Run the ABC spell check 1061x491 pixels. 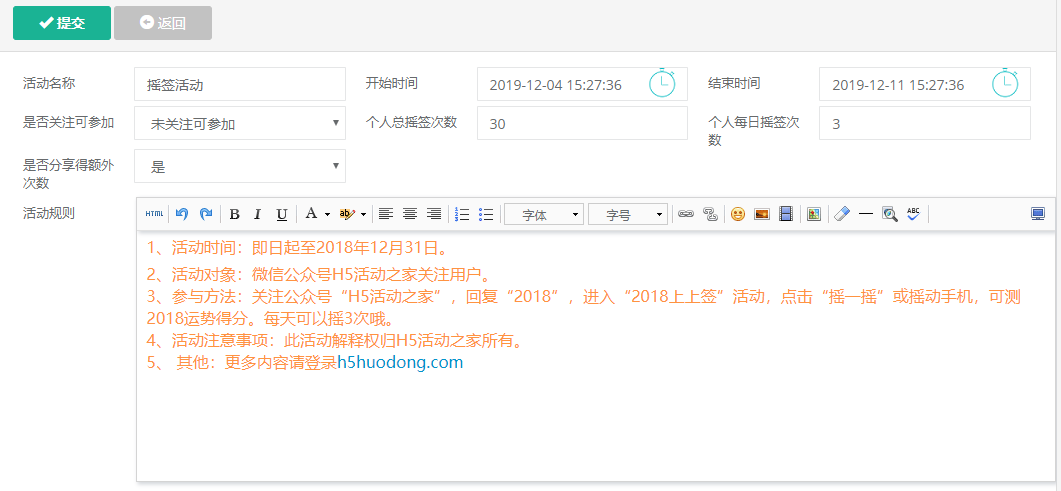[x=913, y=214]
